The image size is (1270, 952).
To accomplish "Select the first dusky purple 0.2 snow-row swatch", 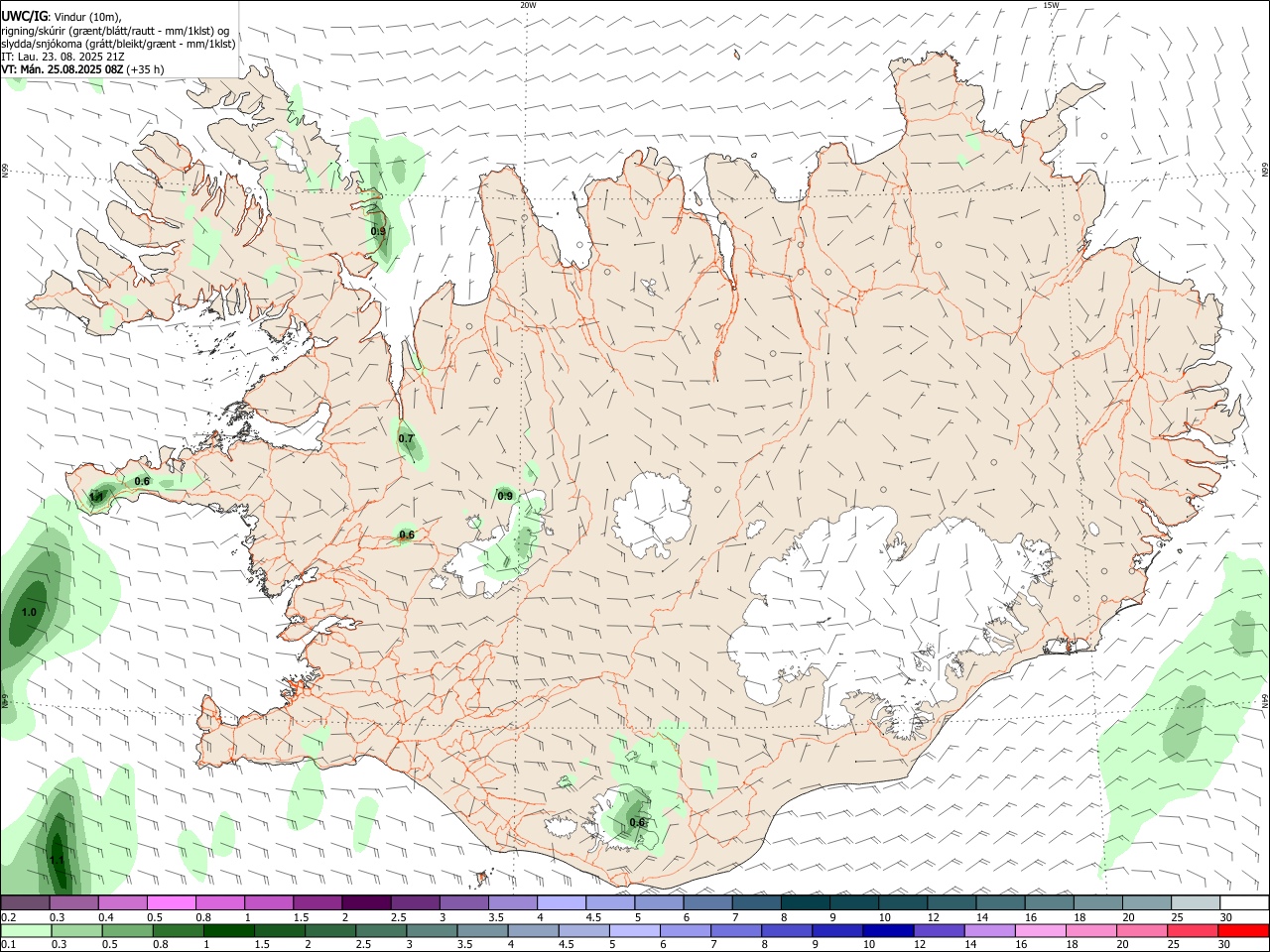I will [25, 903].
